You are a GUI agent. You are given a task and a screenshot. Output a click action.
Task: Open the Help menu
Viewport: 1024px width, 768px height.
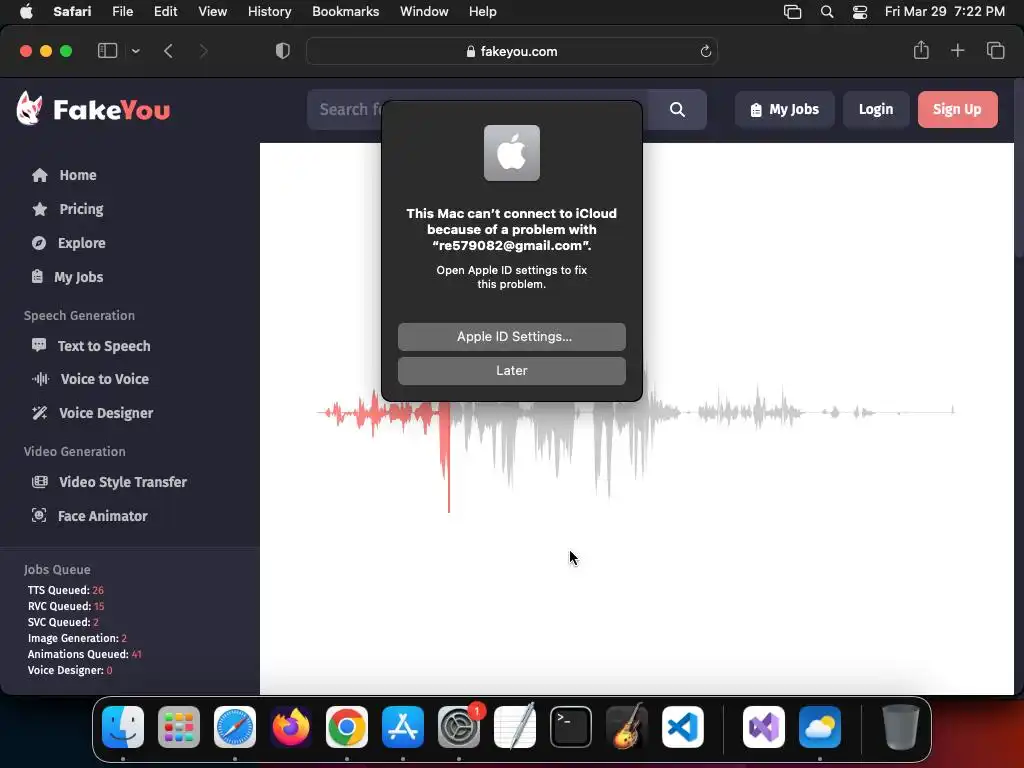483,11
